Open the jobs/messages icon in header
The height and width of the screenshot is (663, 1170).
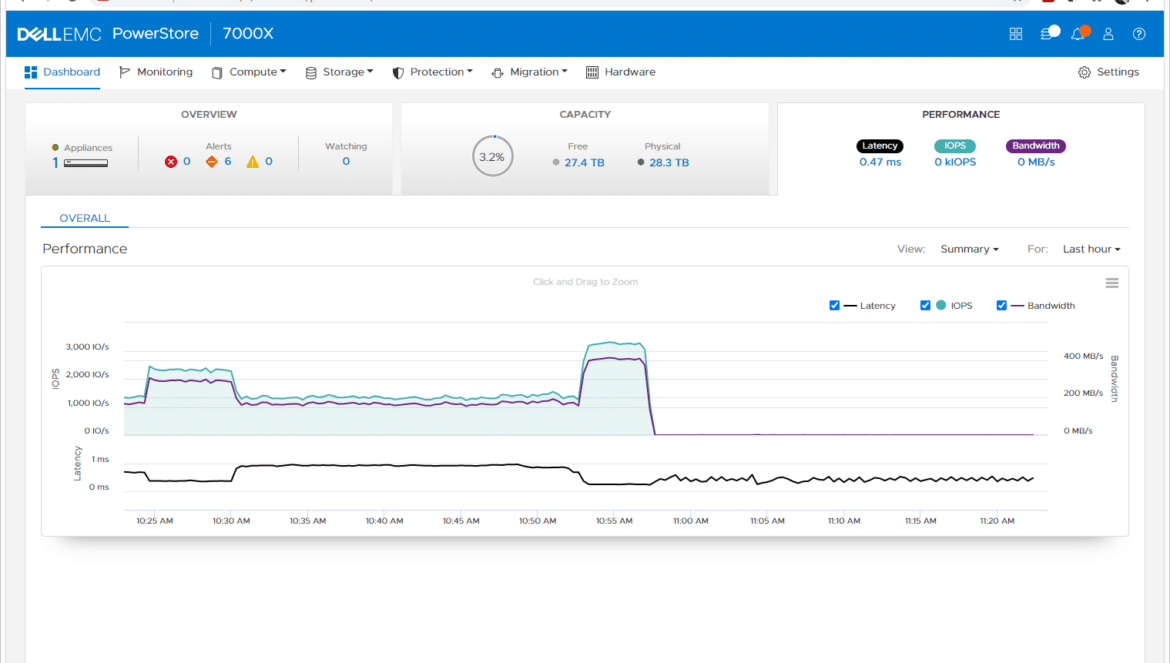point(1049,33)
